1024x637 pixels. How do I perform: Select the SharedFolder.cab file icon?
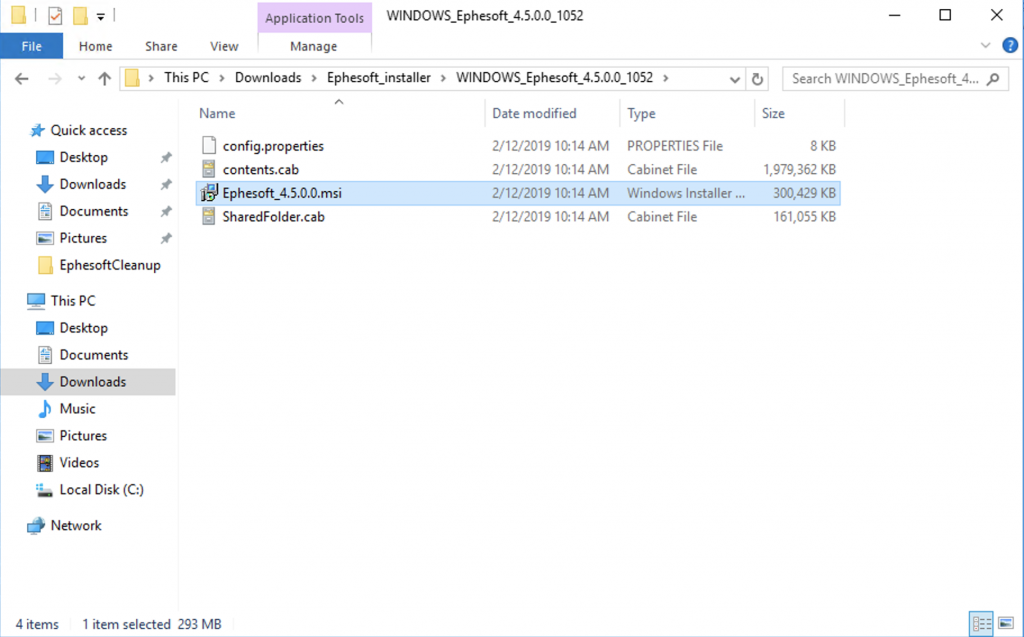coord(208,216)
